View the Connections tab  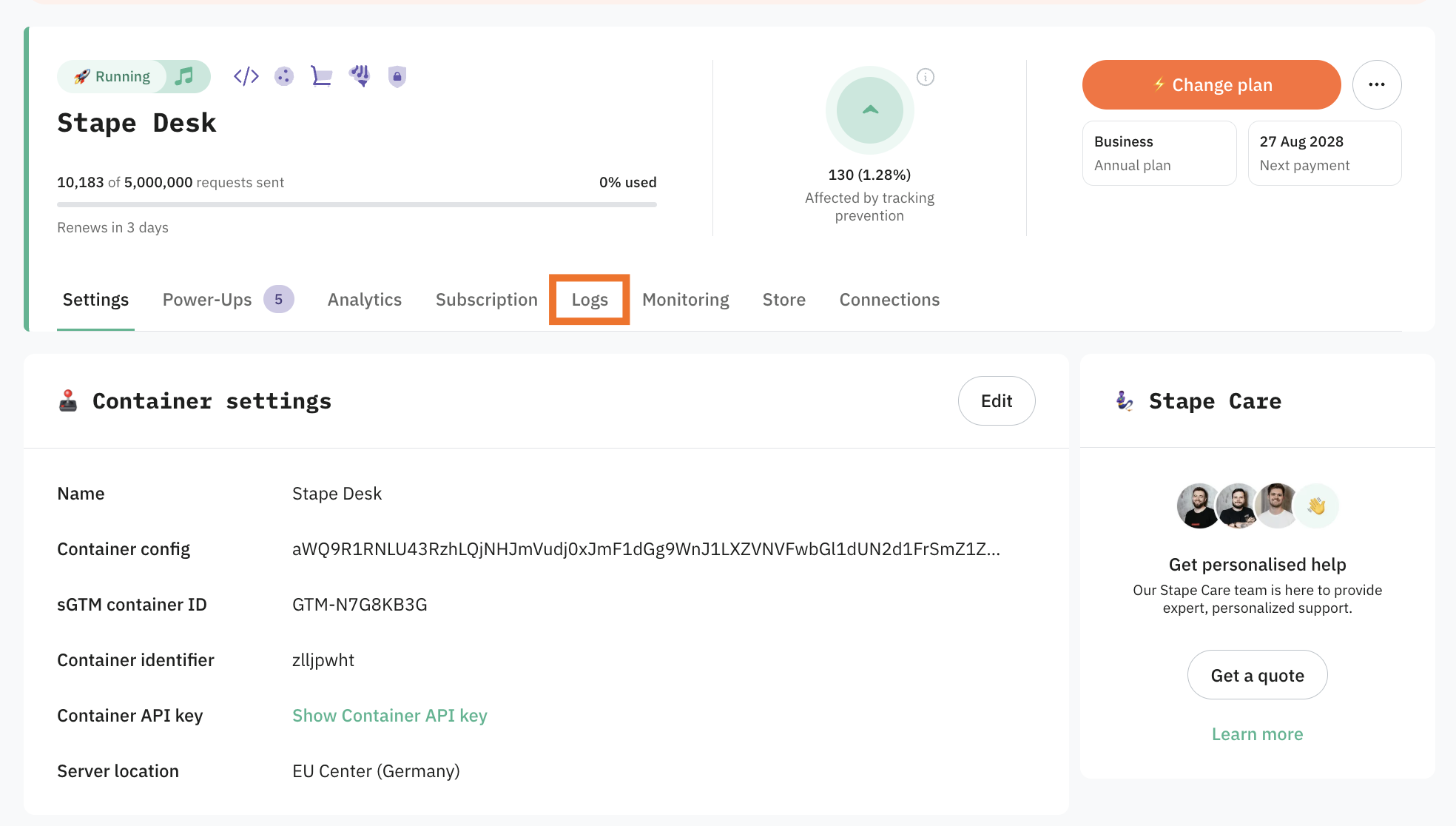[889, 300]
